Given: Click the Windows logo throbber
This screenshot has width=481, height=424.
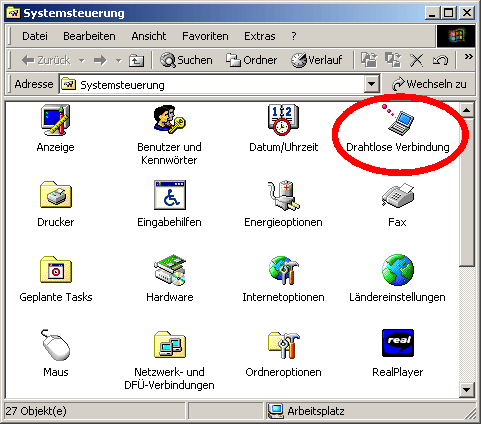Looking at the screenshot, I should pyautogui.click(x=456, y=36).
